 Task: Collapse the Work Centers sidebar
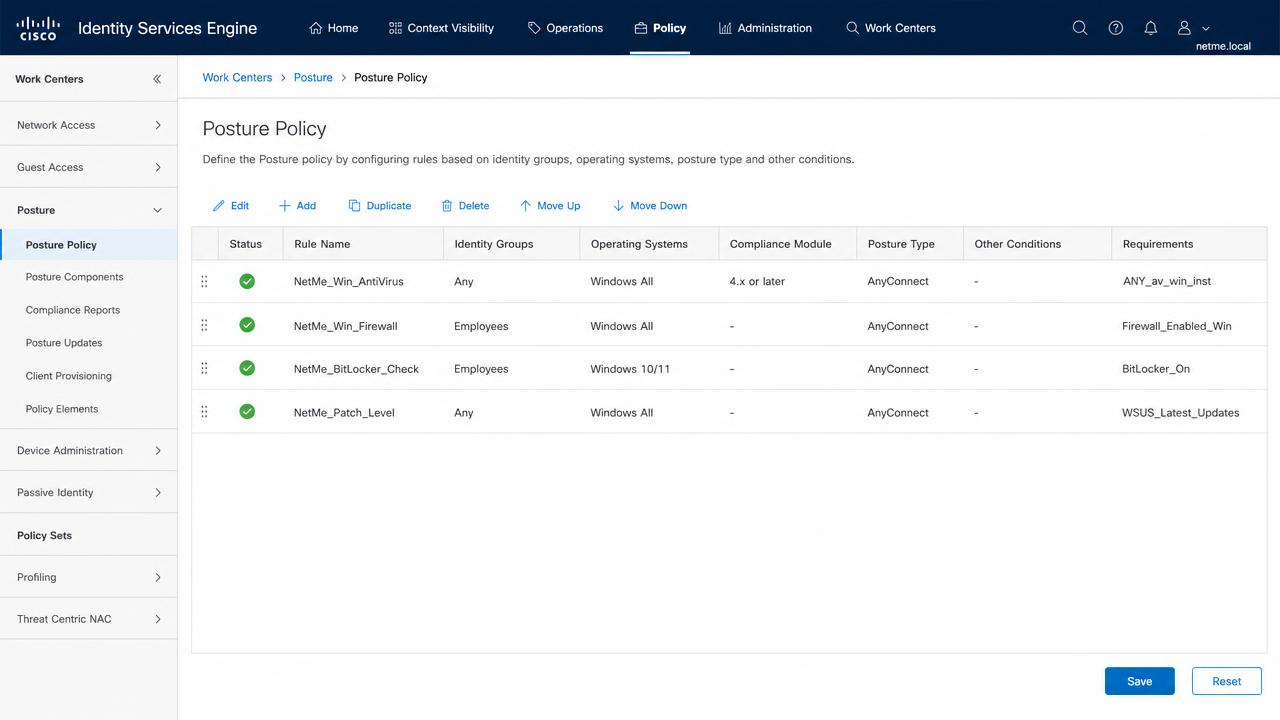click(157, 79)
